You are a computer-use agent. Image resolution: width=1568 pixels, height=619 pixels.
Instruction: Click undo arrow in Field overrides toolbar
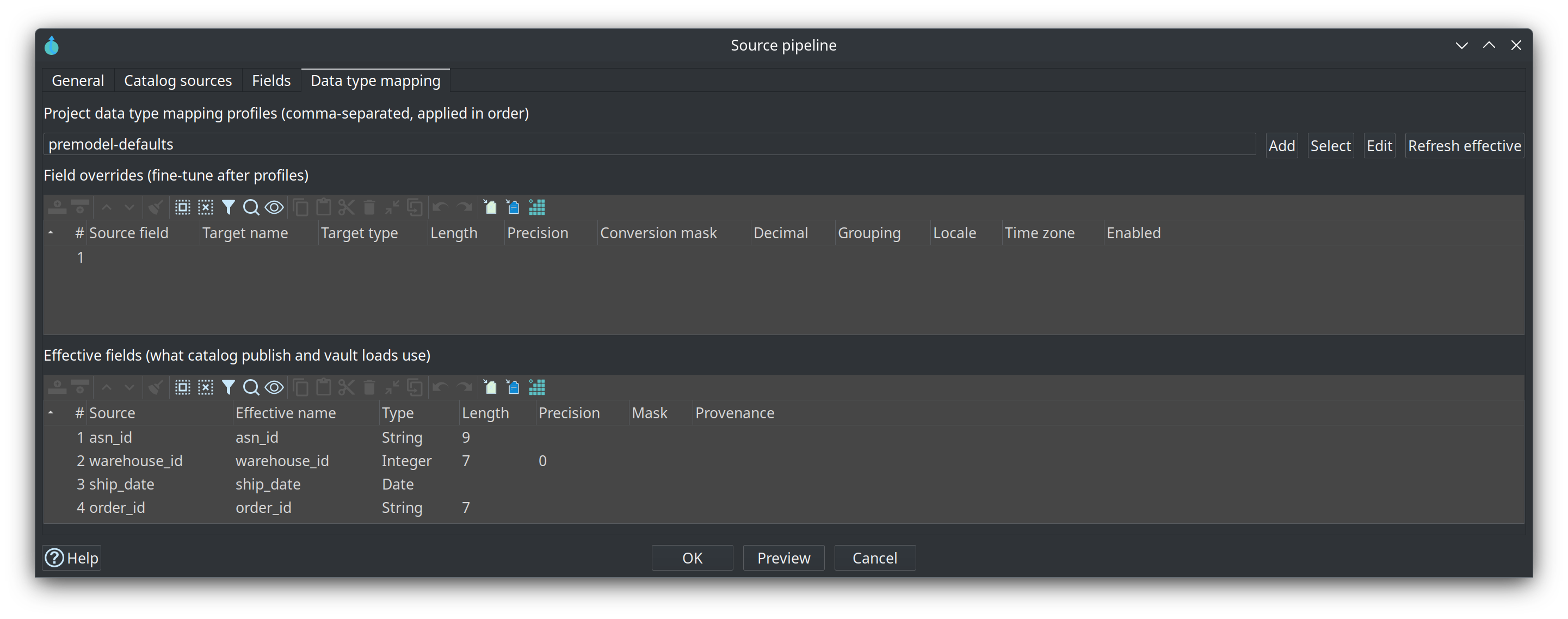[441, 208]
